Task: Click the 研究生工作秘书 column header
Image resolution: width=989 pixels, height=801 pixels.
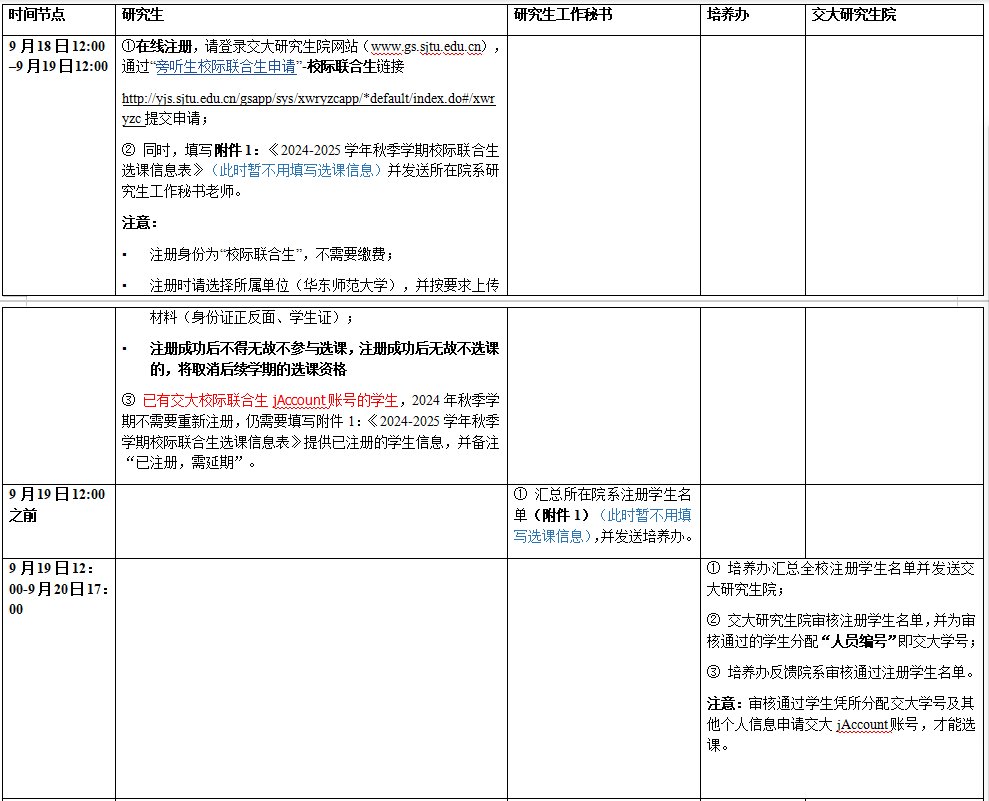Action: coord(563,15)
